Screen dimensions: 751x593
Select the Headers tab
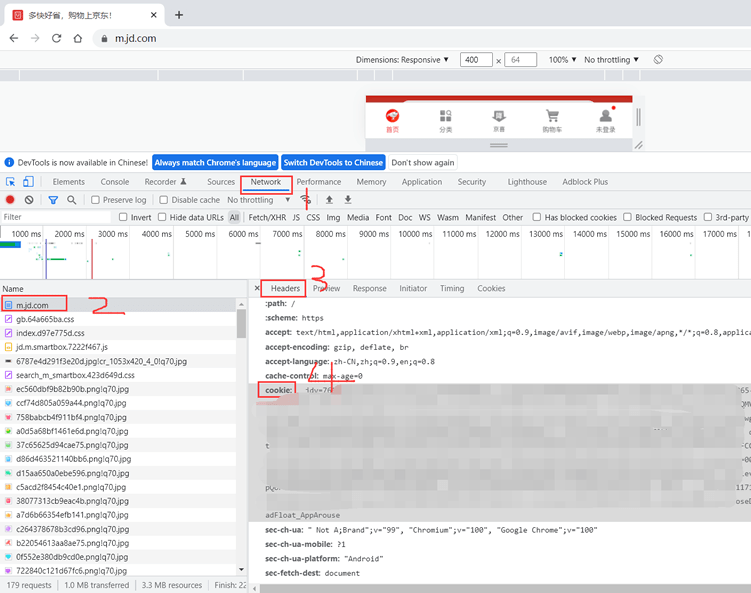click(x=285, y=288)
